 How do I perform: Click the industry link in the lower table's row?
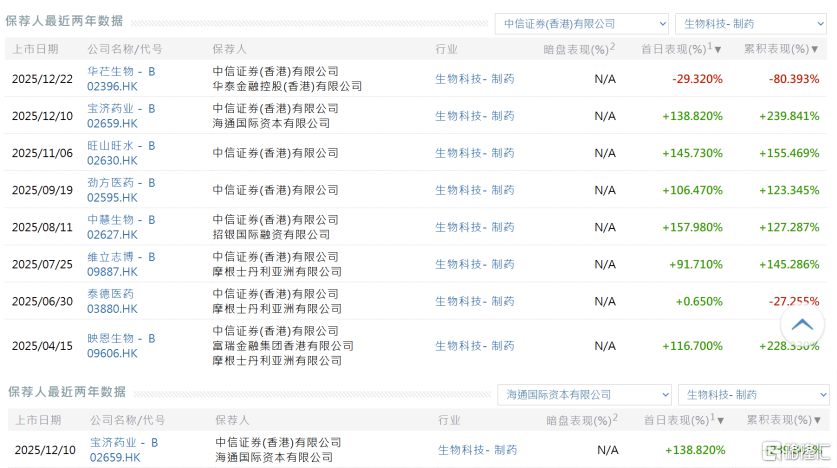pyautogui.click(x=477, y=450)
